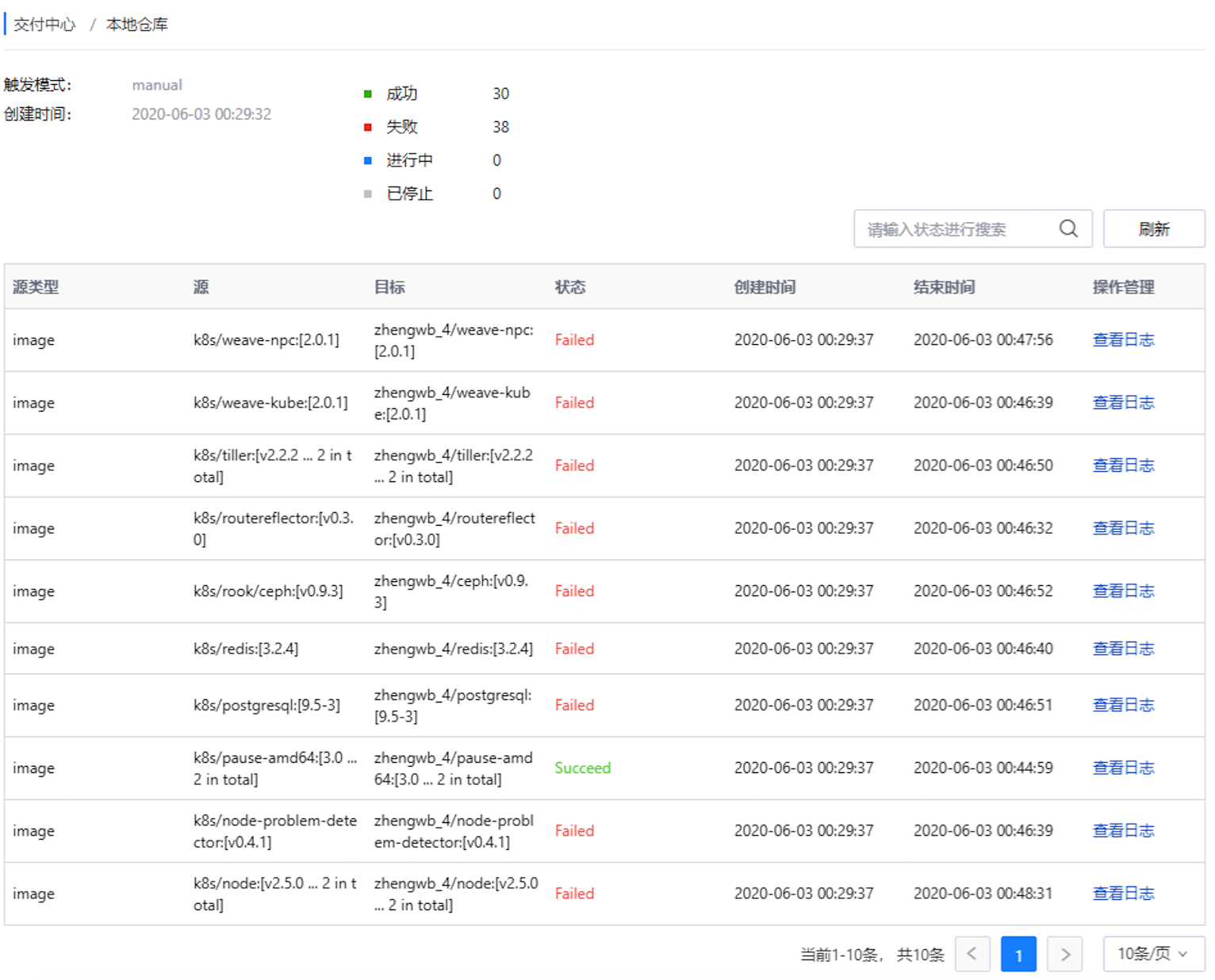Click the Succeed status text of pause-amd64
Screen dimensions: 1215x980
(583, 768)
